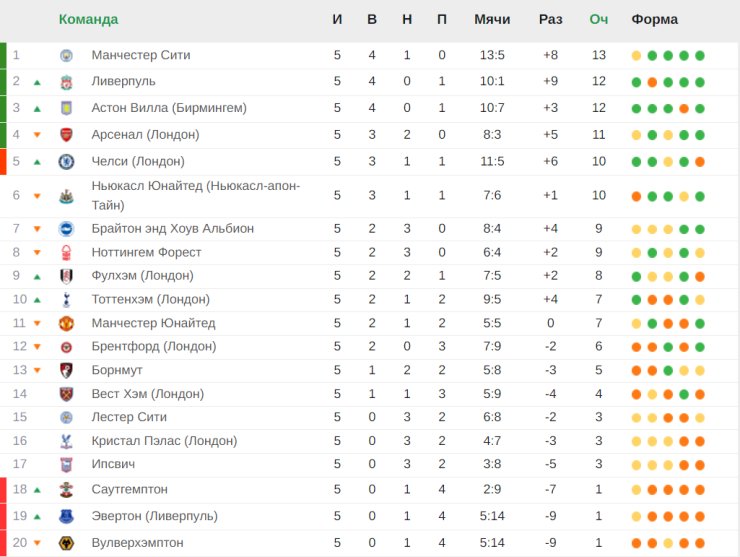The image size is (740, 557).
Task: Click the Newcastle United crest icon
Action: point(67,196)
